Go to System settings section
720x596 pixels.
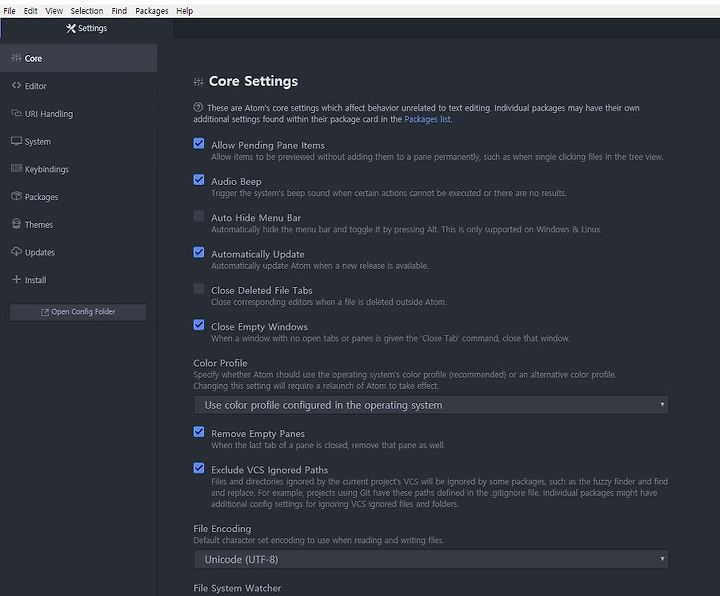(79, 141)
